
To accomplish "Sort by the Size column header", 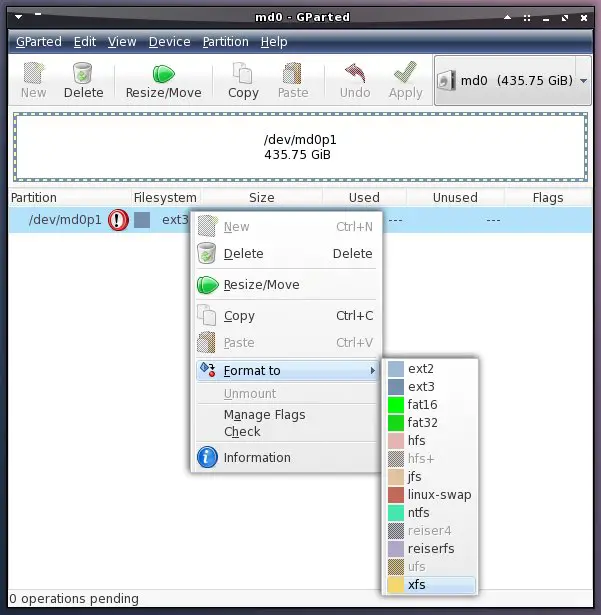I will 262,197.
